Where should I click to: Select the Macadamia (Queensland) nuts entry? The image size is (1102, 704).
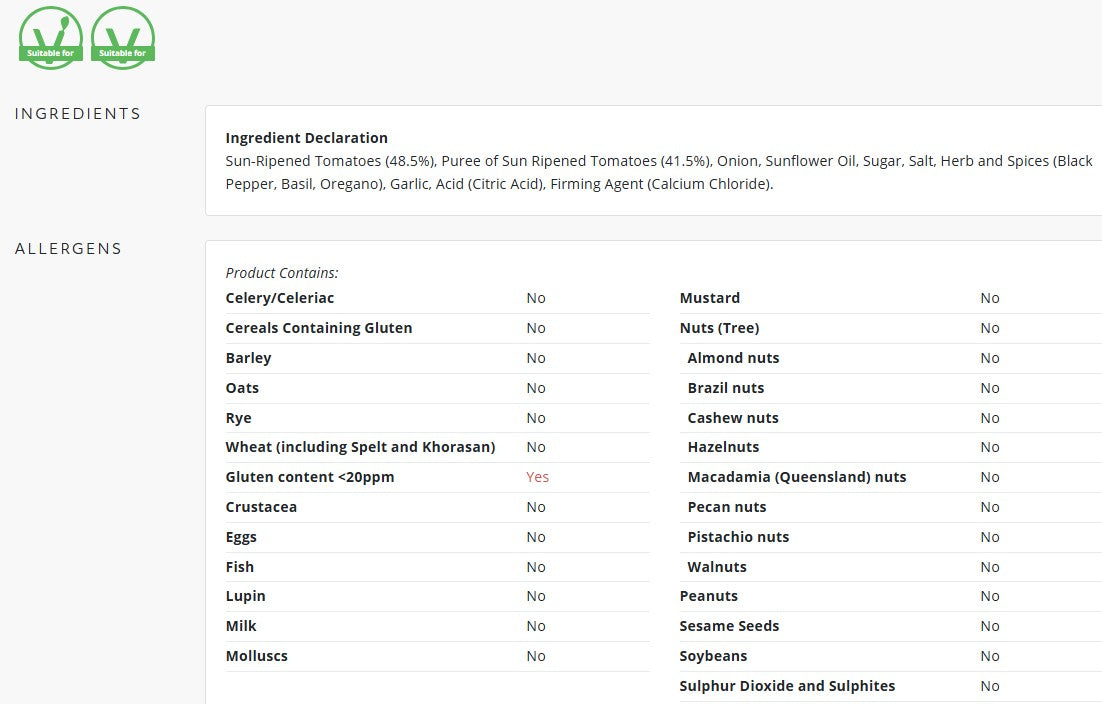coord(797,477)
